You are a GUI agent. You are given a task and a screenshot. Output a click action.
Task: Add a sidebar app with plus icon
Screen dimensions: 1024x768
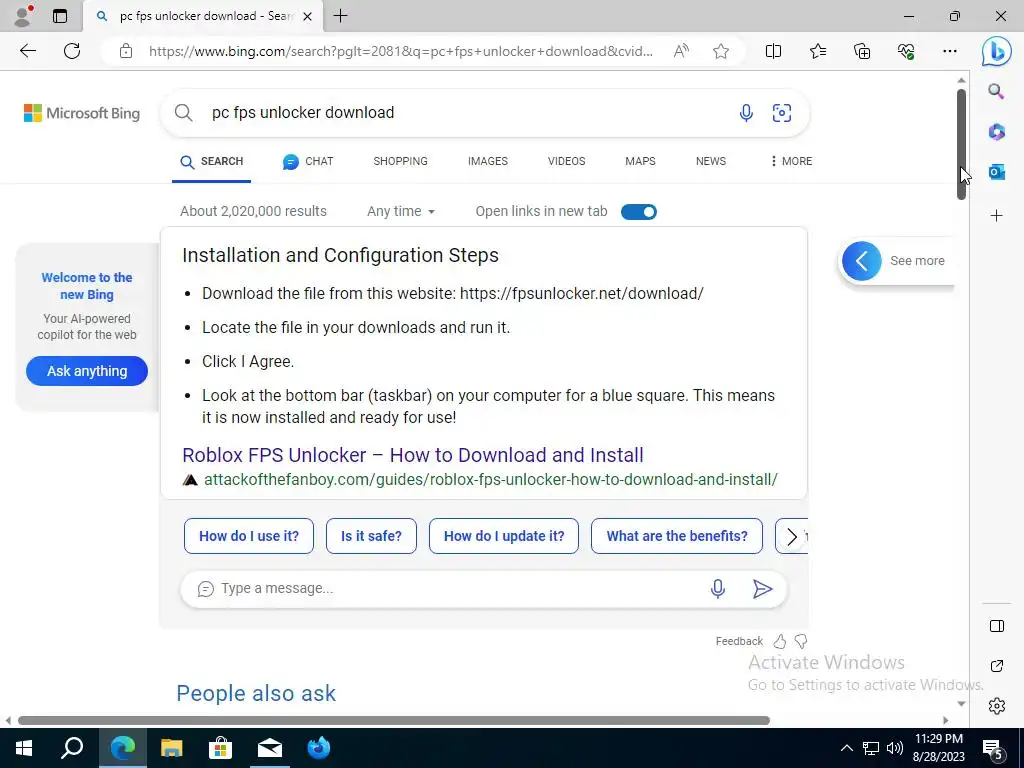coord(996,216)
